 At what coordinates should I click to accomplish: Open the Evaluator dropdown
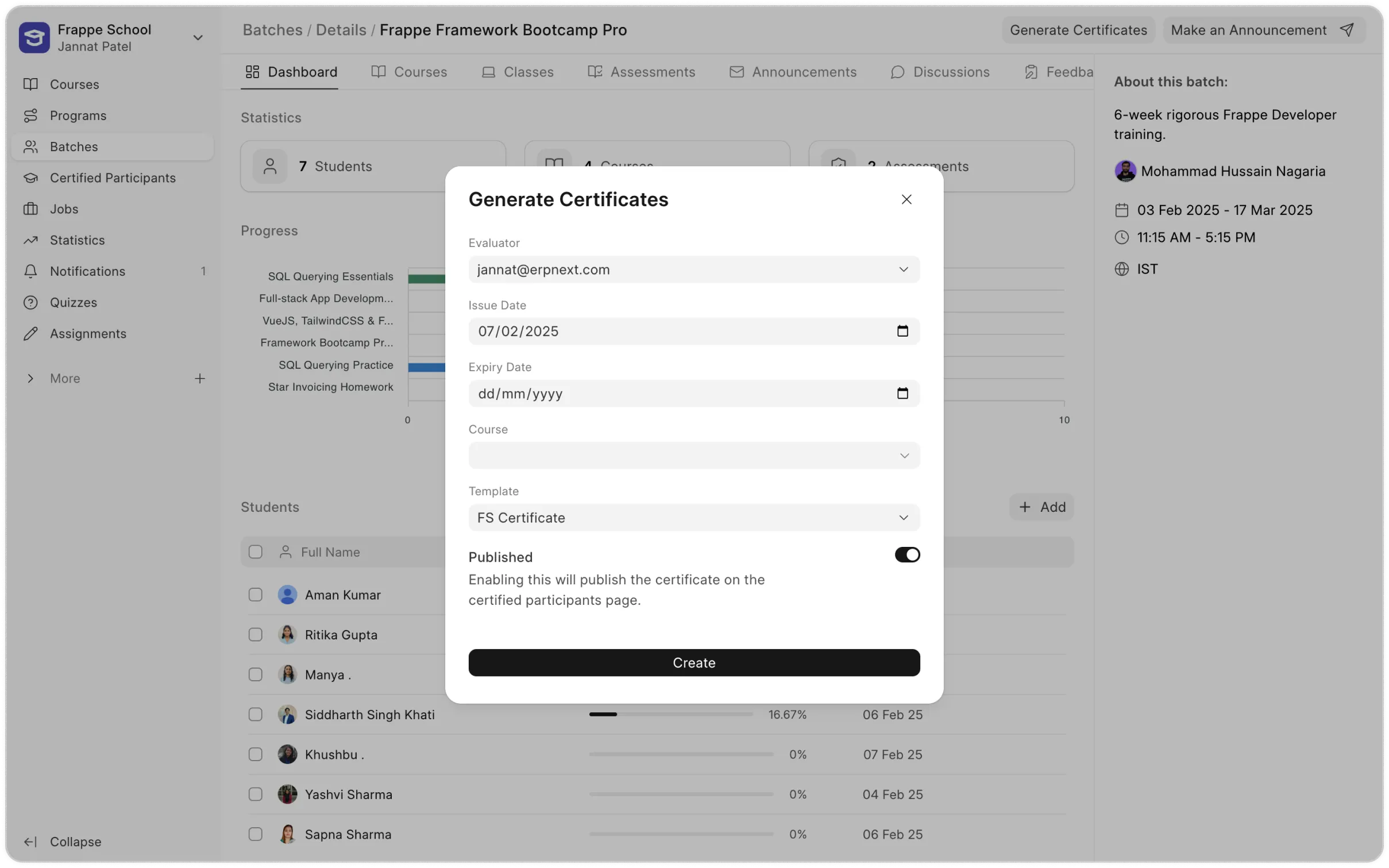(x=693, y=269)
